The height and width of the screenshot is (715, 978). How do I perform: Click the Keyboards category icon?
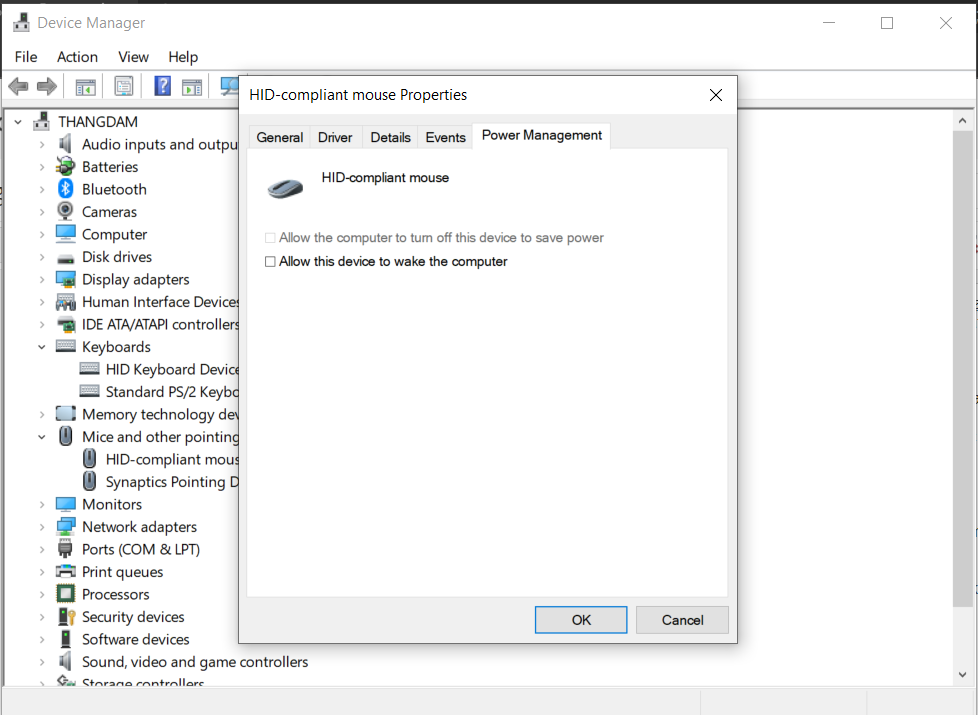click(65, 346)
